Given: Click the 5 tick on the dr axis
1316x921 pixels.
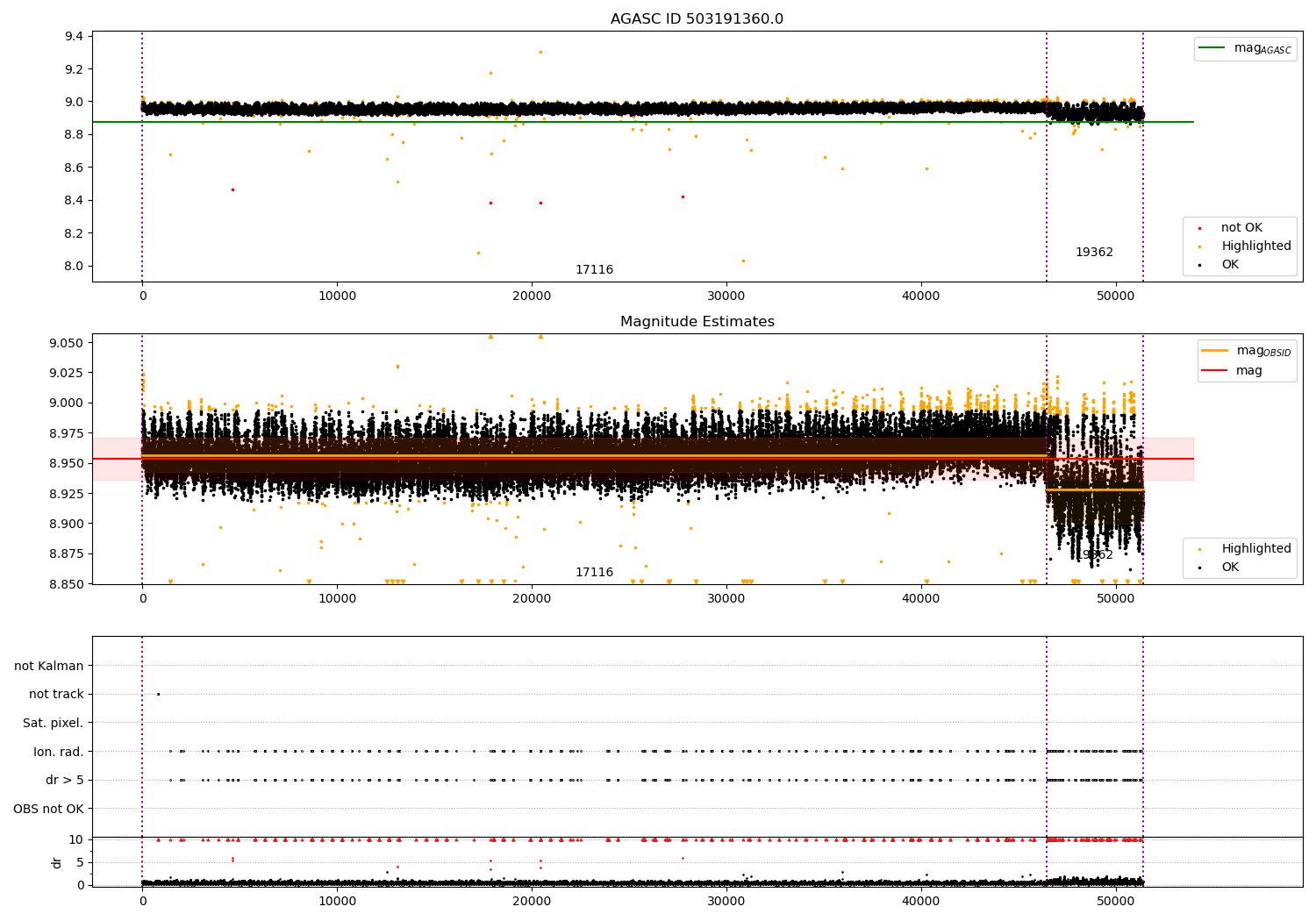Looking at the screenshot, I should [81, 862].
